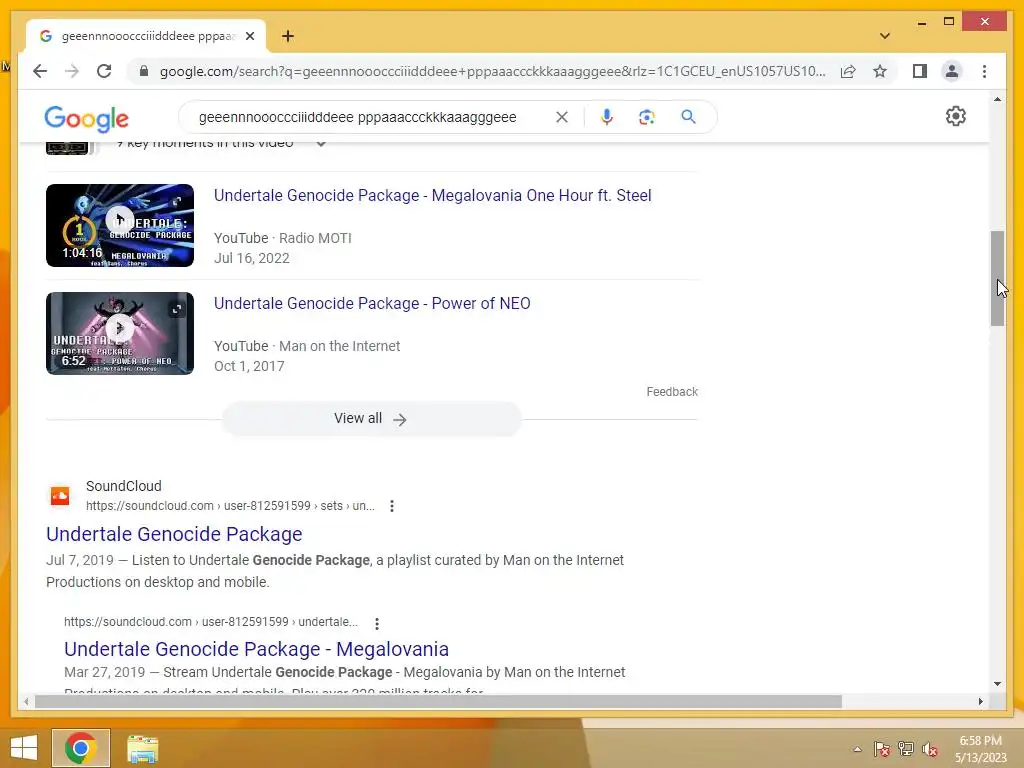Click the SoundCloud favicon
Screen dimensions: 1024x768
pyautogui.click(x=60, y=496)
